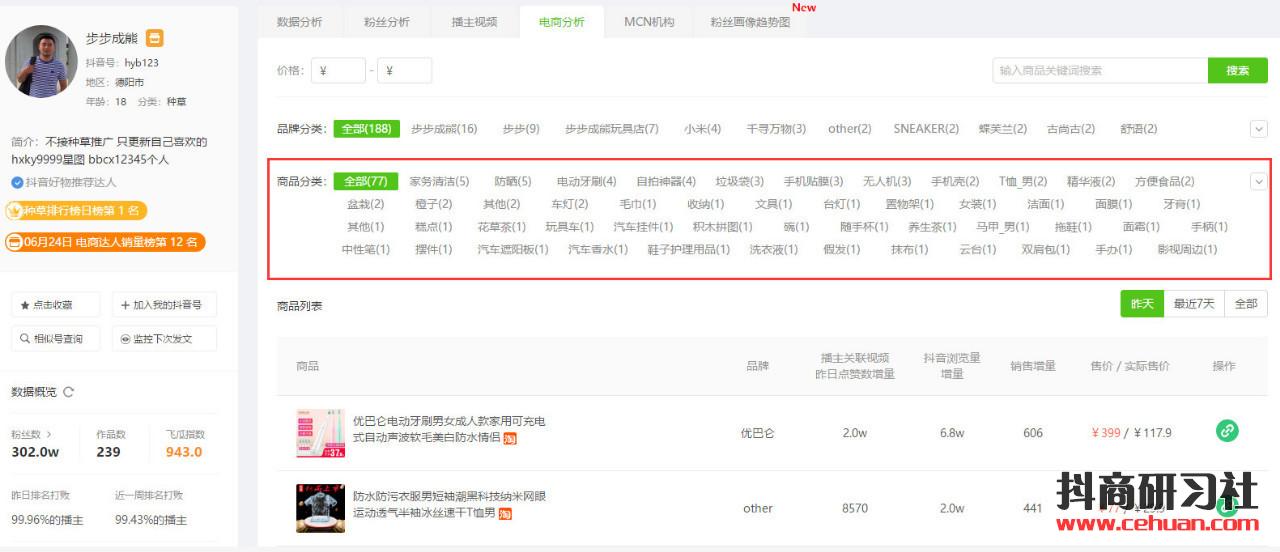Image resolution: width=1280 pixels, height=552 pixels.
Task: Click the product keyword search field
Action: pyautogui.click(x=1100, y=71)
